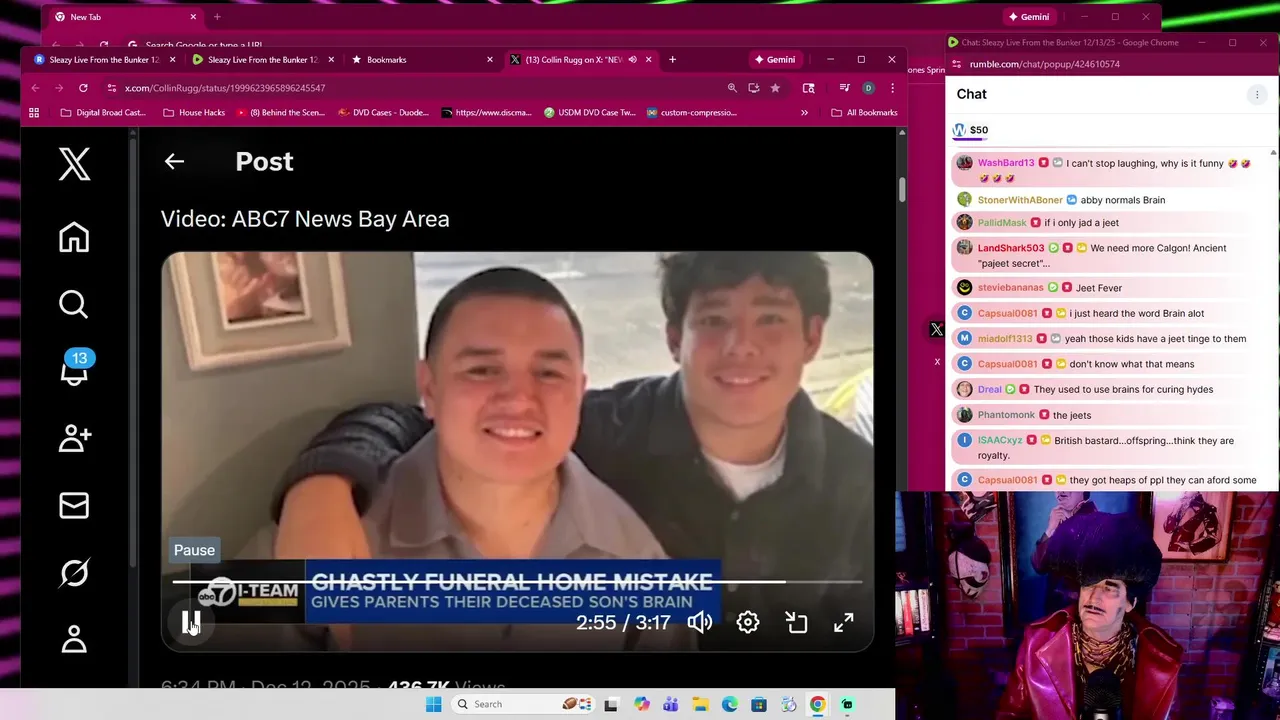Click steviebananas username in chat
This screenshot has width=1280, height=720.
(1010, 288)
